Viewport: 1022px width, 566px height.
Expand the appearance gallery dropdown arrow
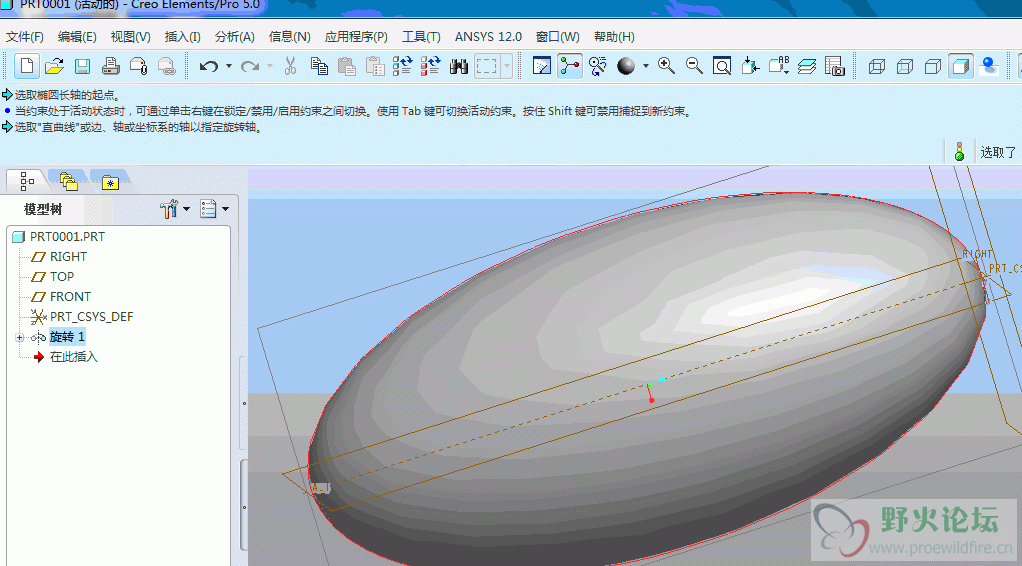coord(646,66)
